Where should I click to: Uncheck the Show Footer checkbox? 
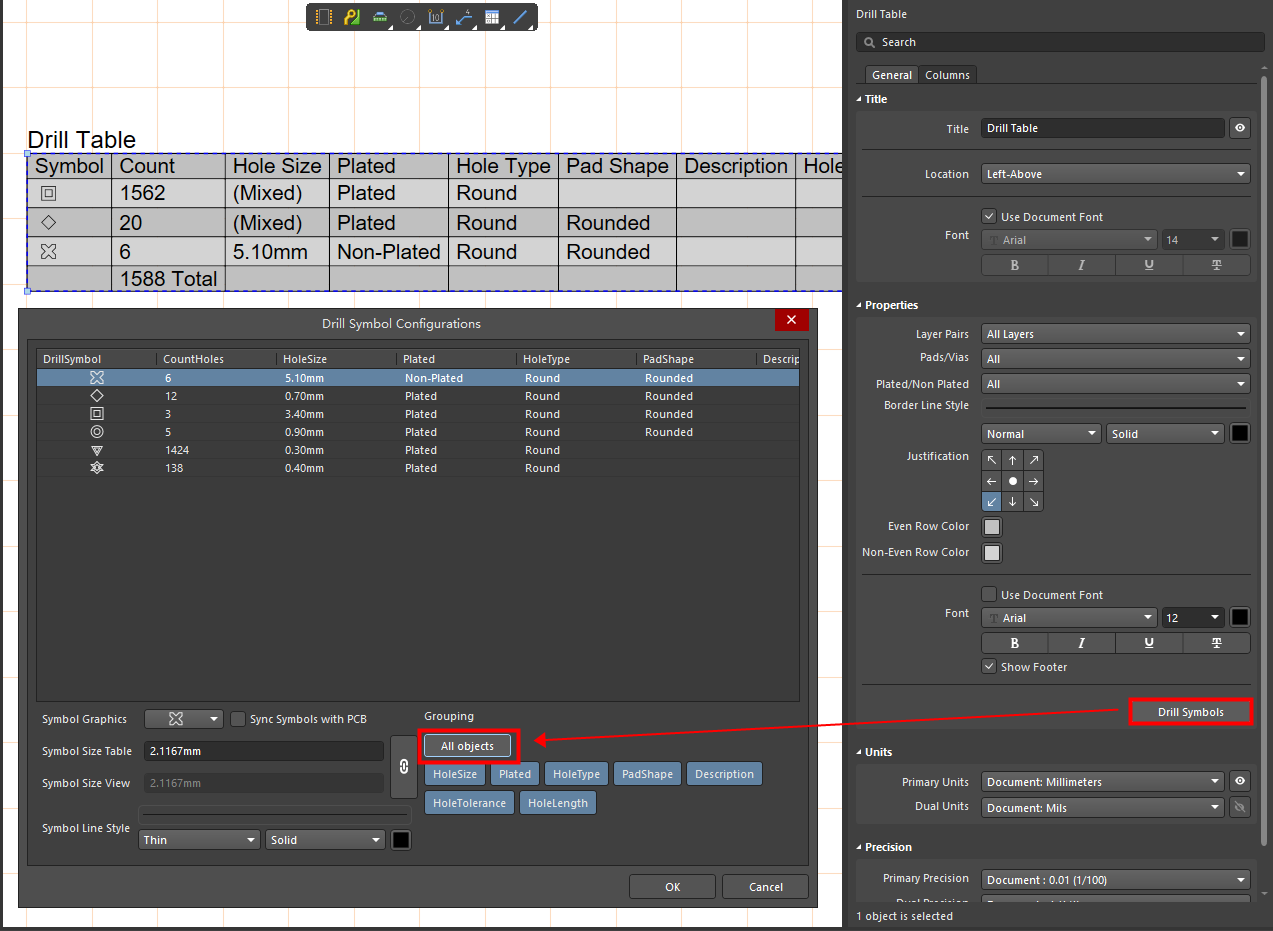coord(989,667)
